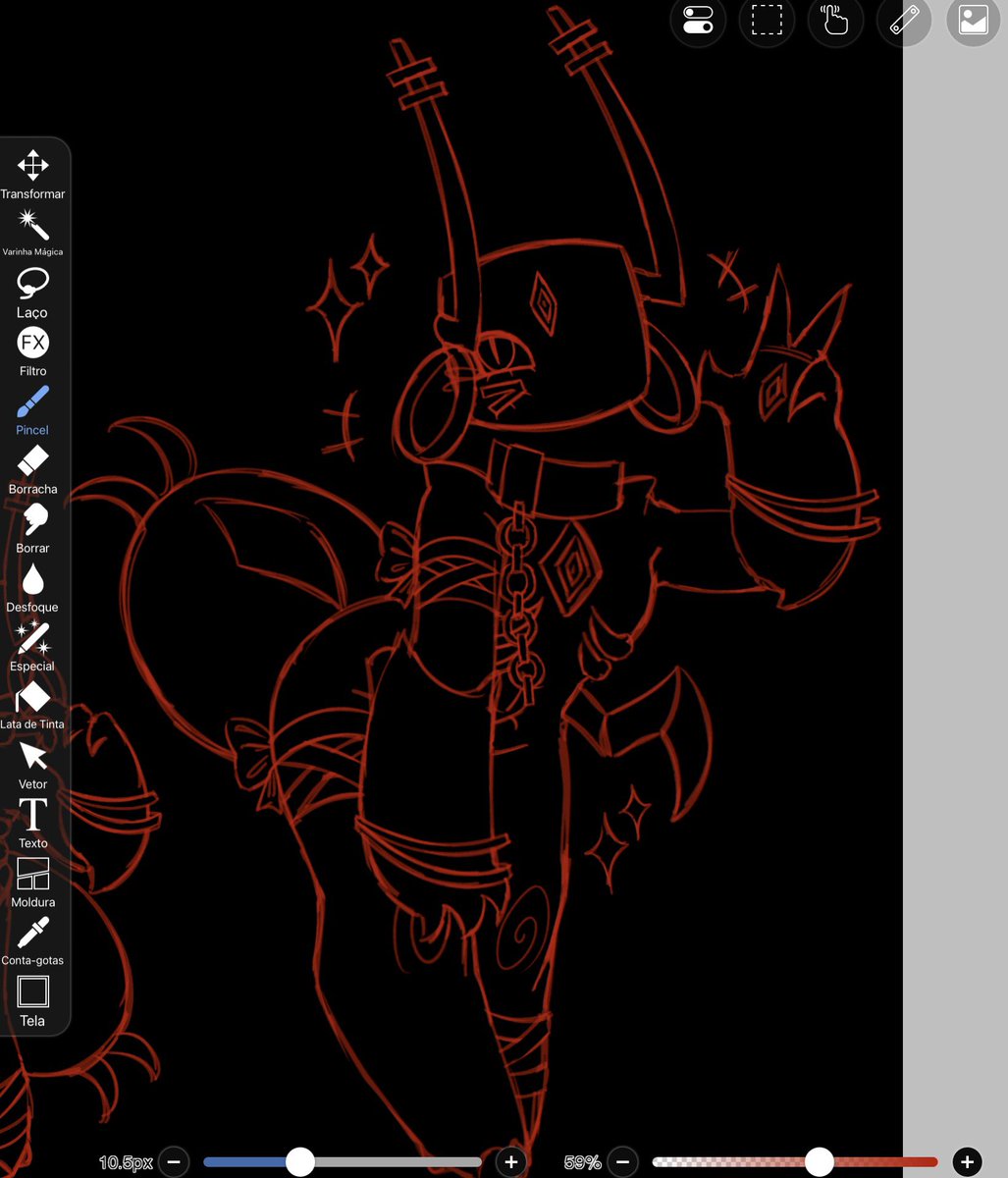Toggle the quick settings switches button
1008x1178 pixels.
[698, 21]
